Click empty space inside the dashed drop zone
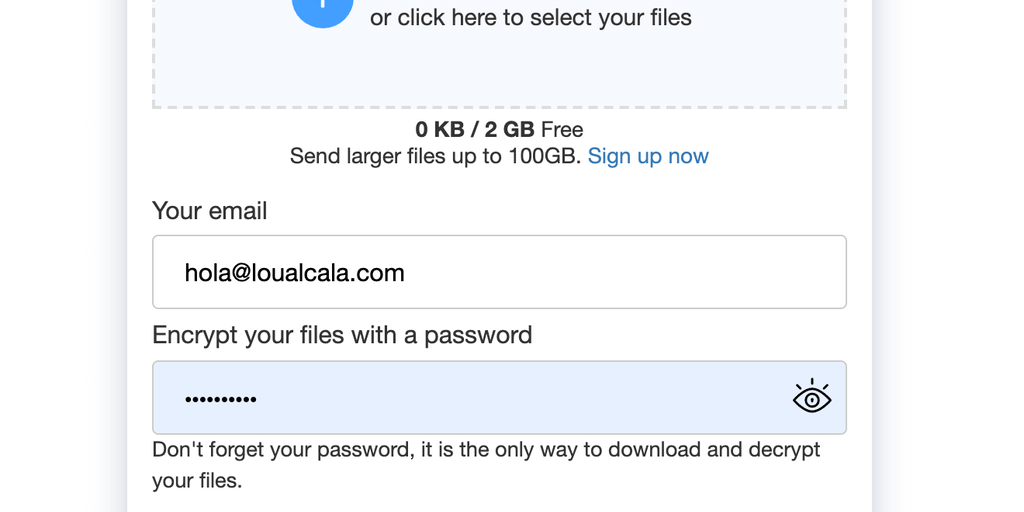The height and width of the screenshot is (512, 1024). click(x=500, y=70)
